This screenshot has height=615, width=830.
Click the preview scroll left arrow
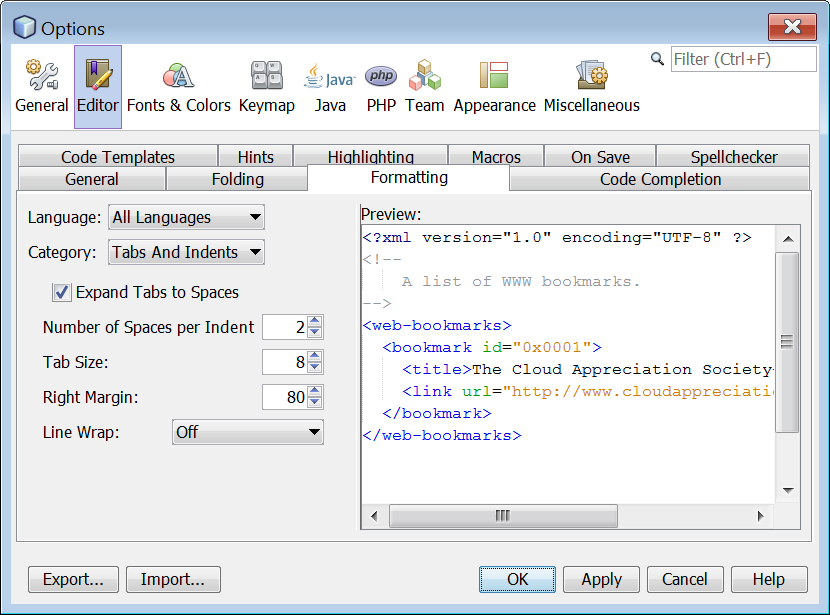[374, 516]
